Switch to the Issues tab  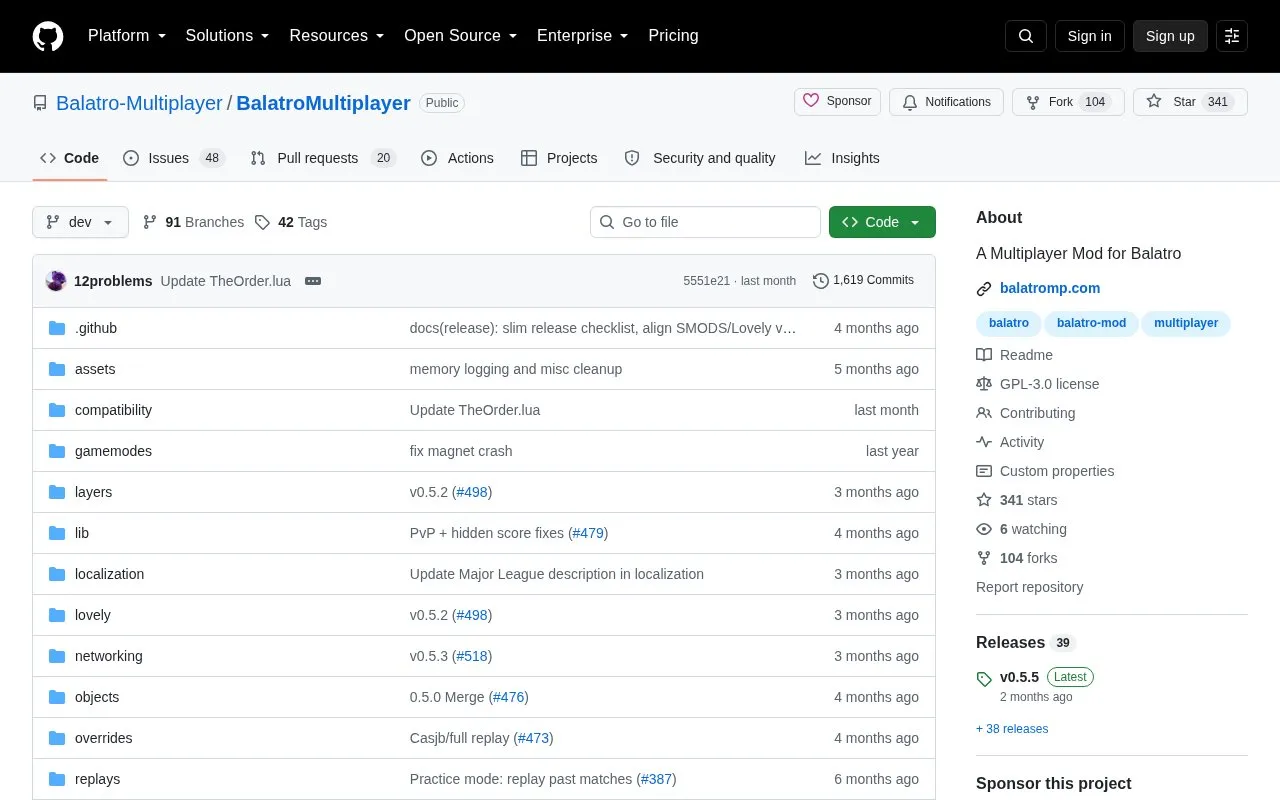tap(174, 158)
